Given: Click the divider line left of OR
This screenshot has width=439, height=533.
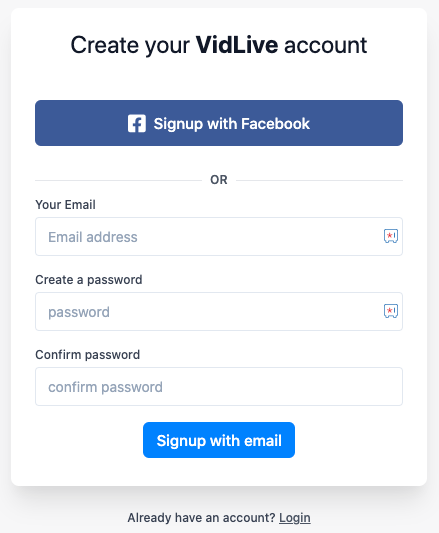Looking at the screenshot, I should 118,180.
